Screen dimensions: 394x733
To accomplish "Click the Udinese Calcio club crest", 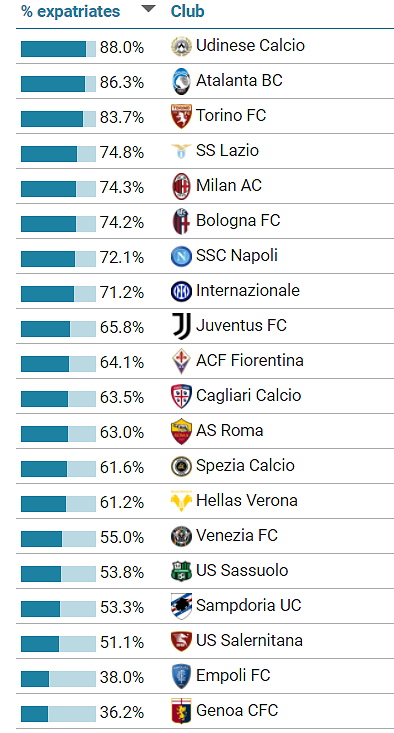I will 181,46.
